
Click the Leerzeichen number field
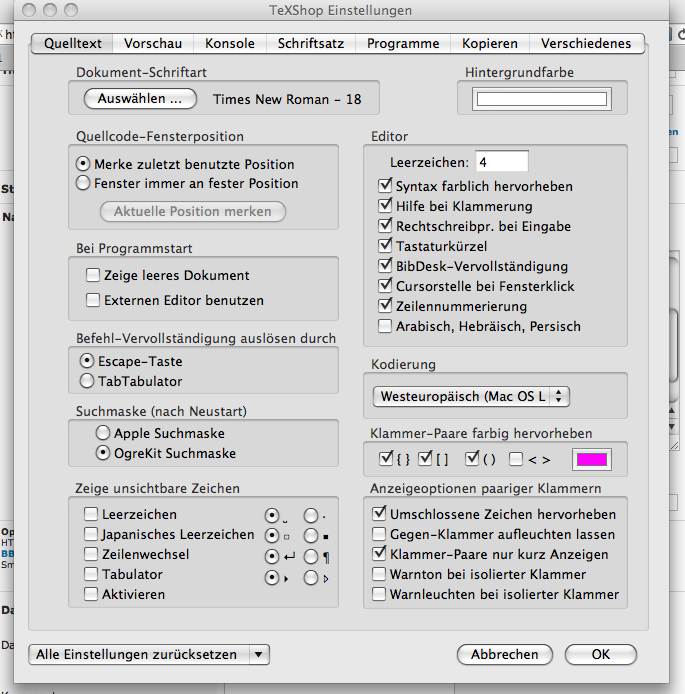tap(502, 162)
